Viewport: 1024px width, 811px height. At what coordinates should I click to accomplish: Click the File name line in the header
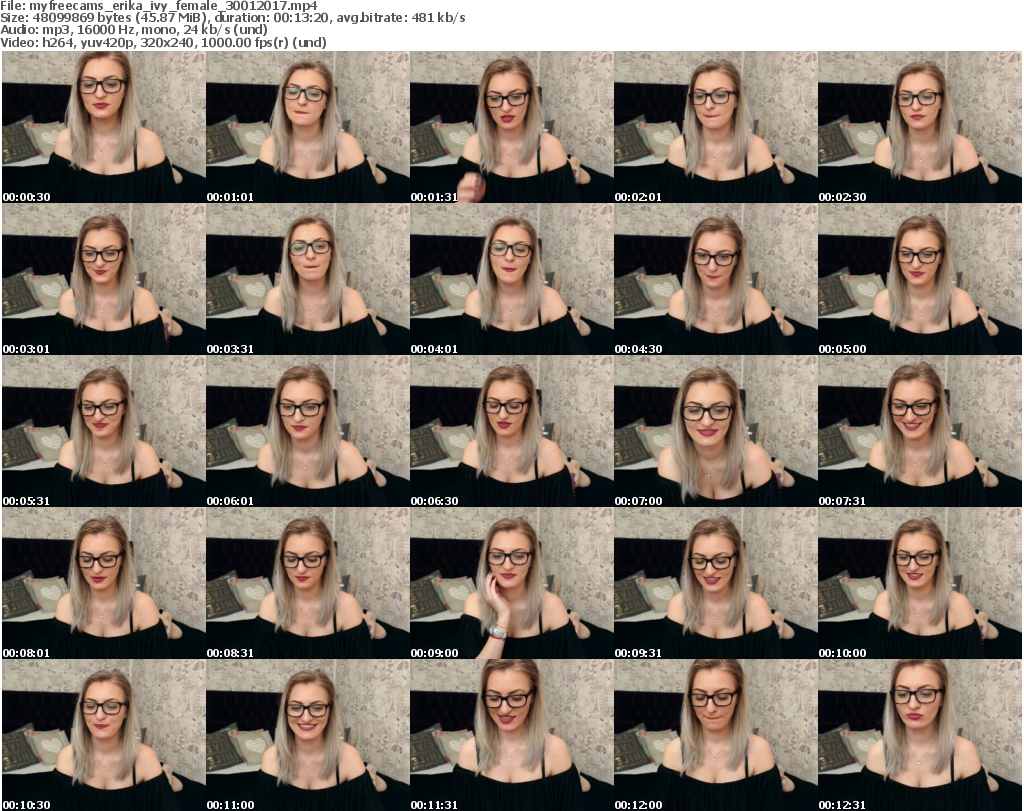pos(159,6)
